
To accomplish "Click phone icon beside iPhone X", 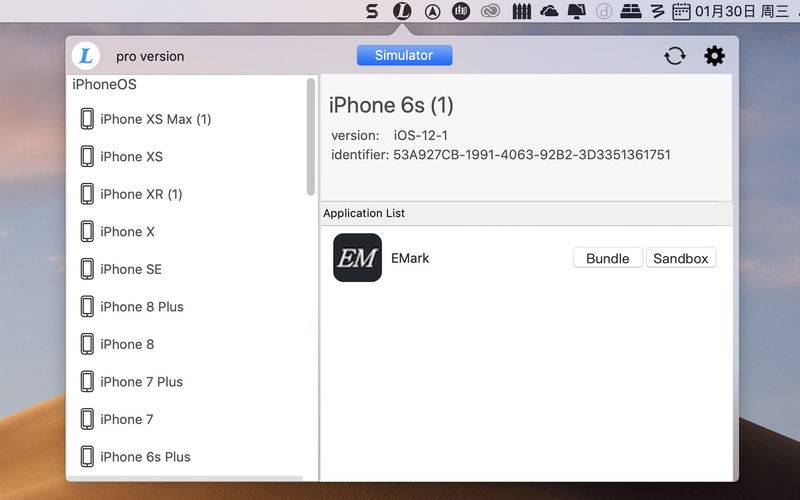I will (x=87, y=232).
